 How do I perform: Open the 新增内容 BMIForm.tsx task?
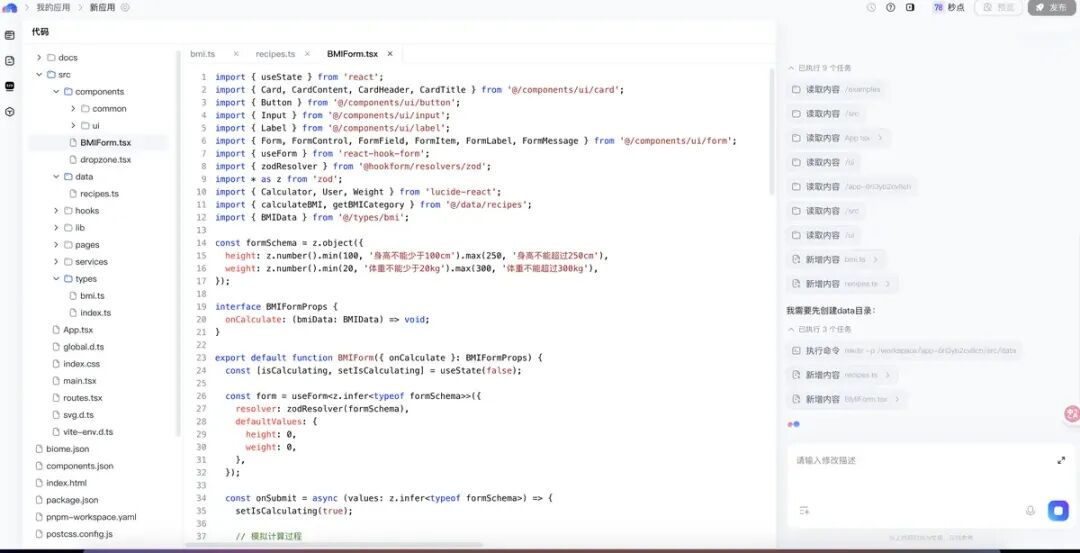tap(847, 399)
